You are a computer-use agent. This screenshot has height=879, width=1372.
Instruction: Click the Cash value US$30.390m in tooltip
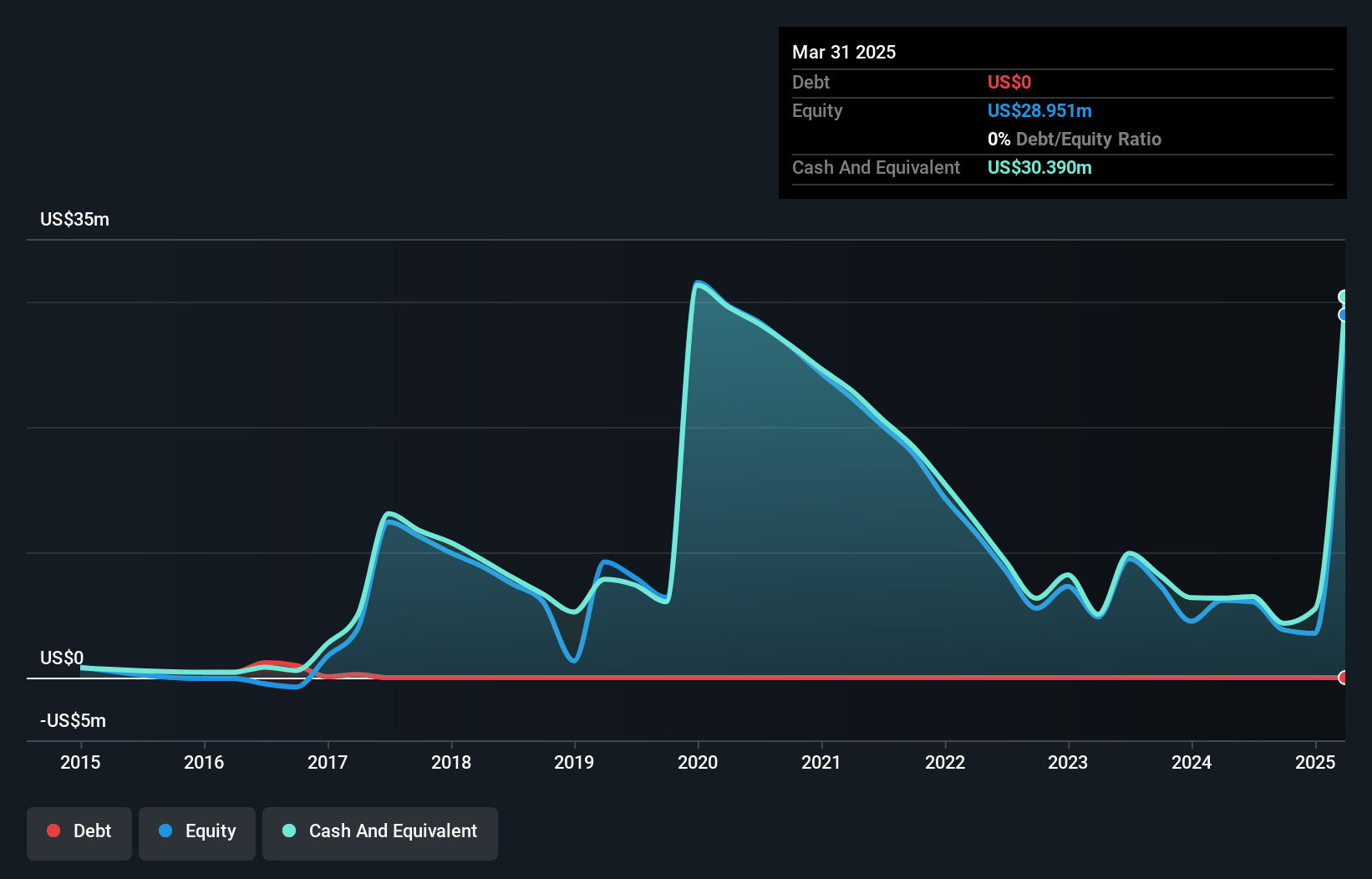(x=1039, y=167)
